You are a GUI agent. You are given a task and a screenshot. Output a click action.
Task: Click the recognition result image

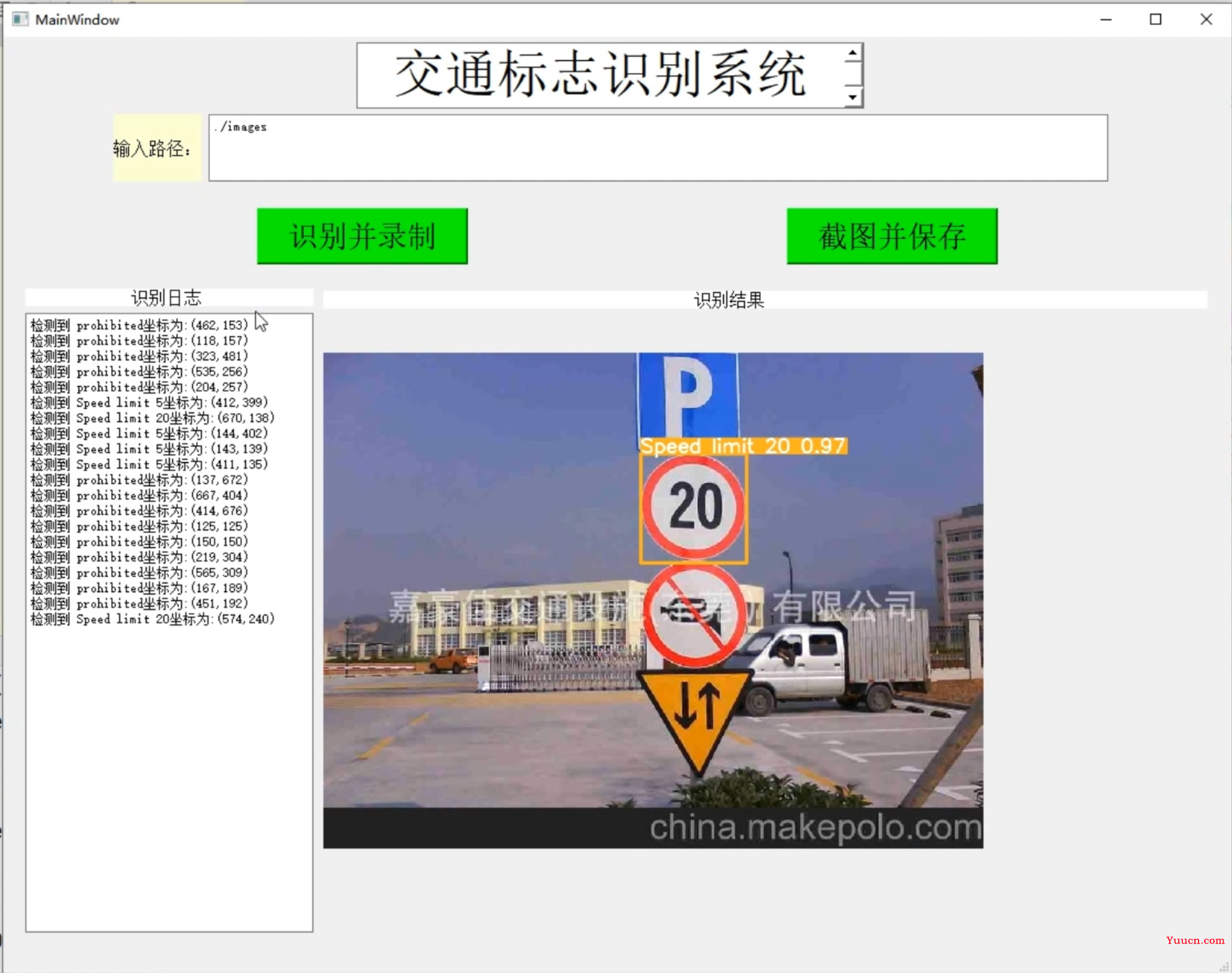[653, 600]
